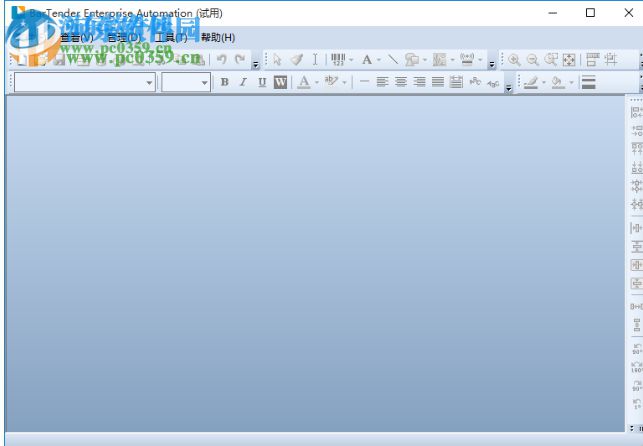Open the word processor W icon

[280, 82]
